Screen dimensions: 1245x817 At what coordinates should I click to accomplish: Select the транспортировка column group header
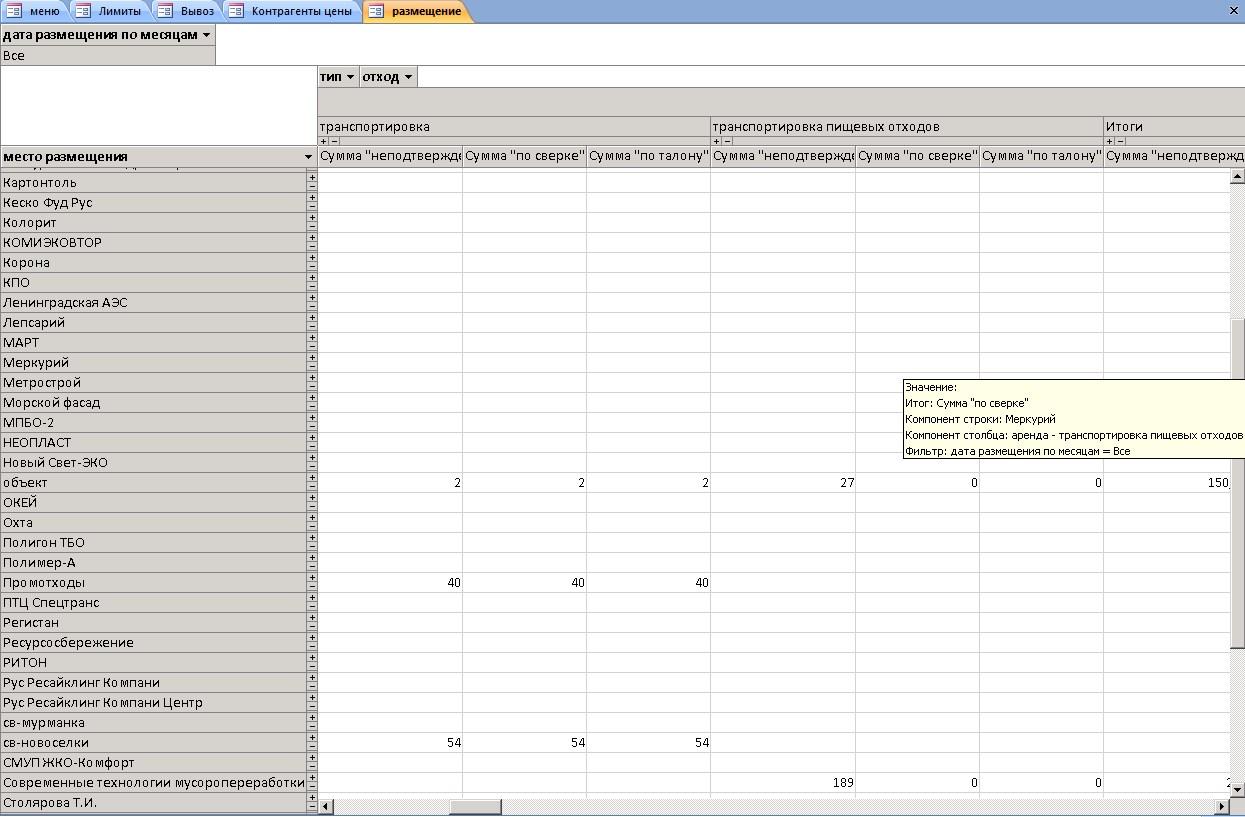point(513,127)
